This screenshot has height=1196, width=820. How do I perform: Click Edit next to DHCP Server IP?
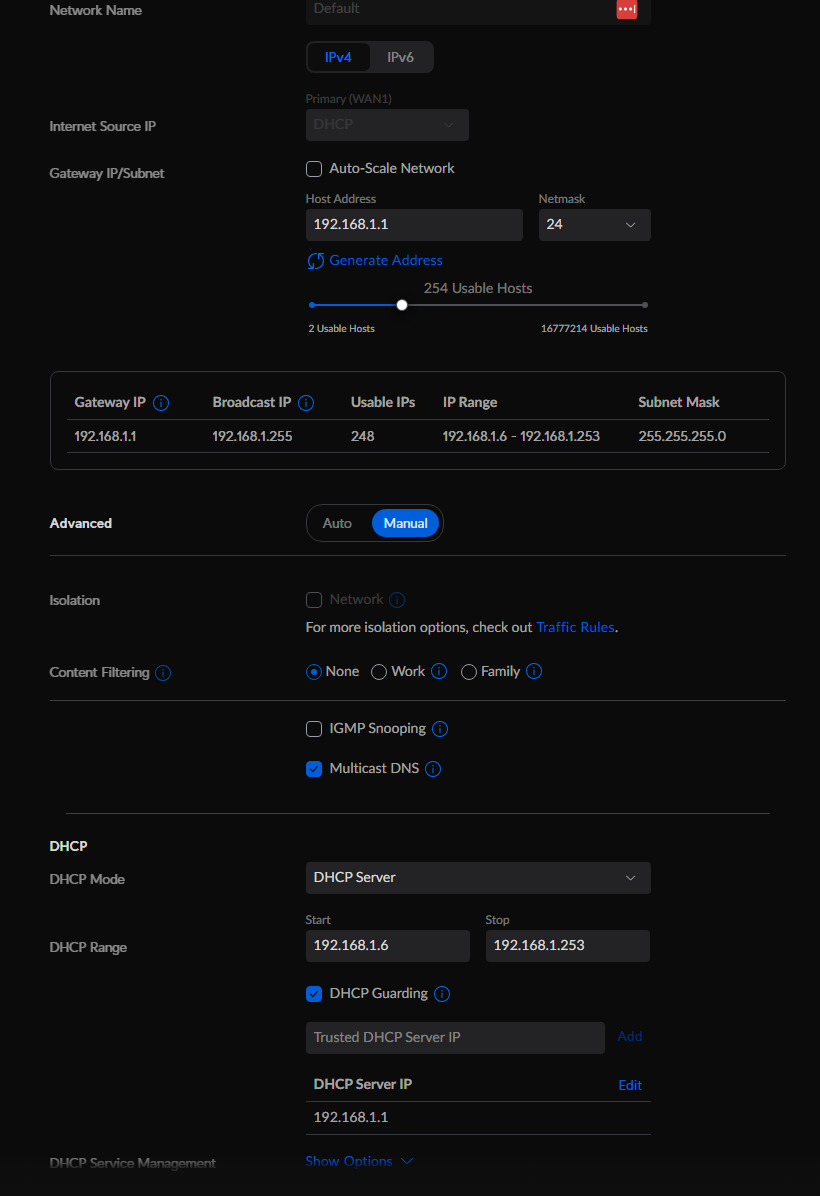click(x=630, y=1085)
